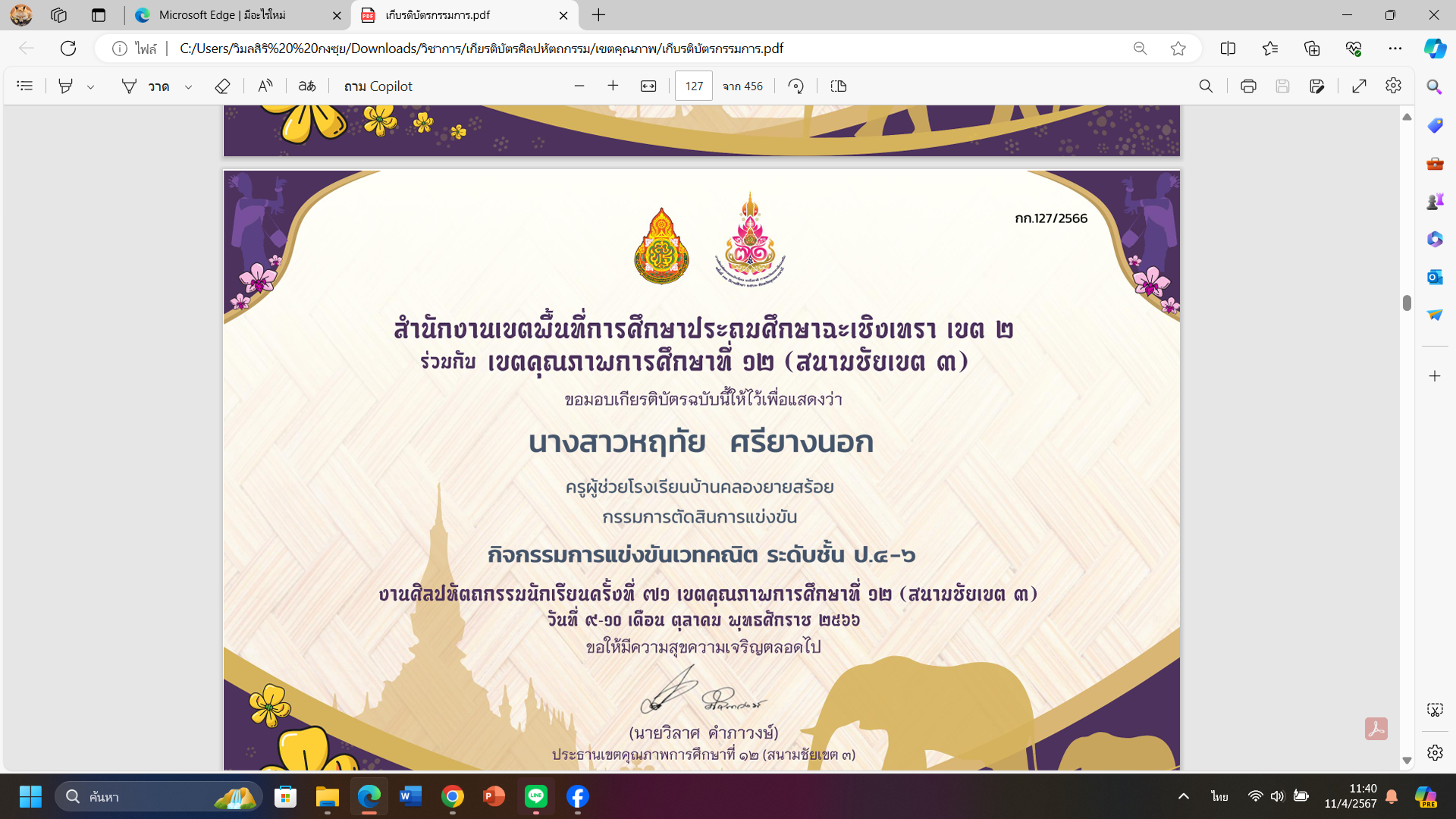Open Edge settings and more menu

pyautogui.click(x=1395, y=49)
